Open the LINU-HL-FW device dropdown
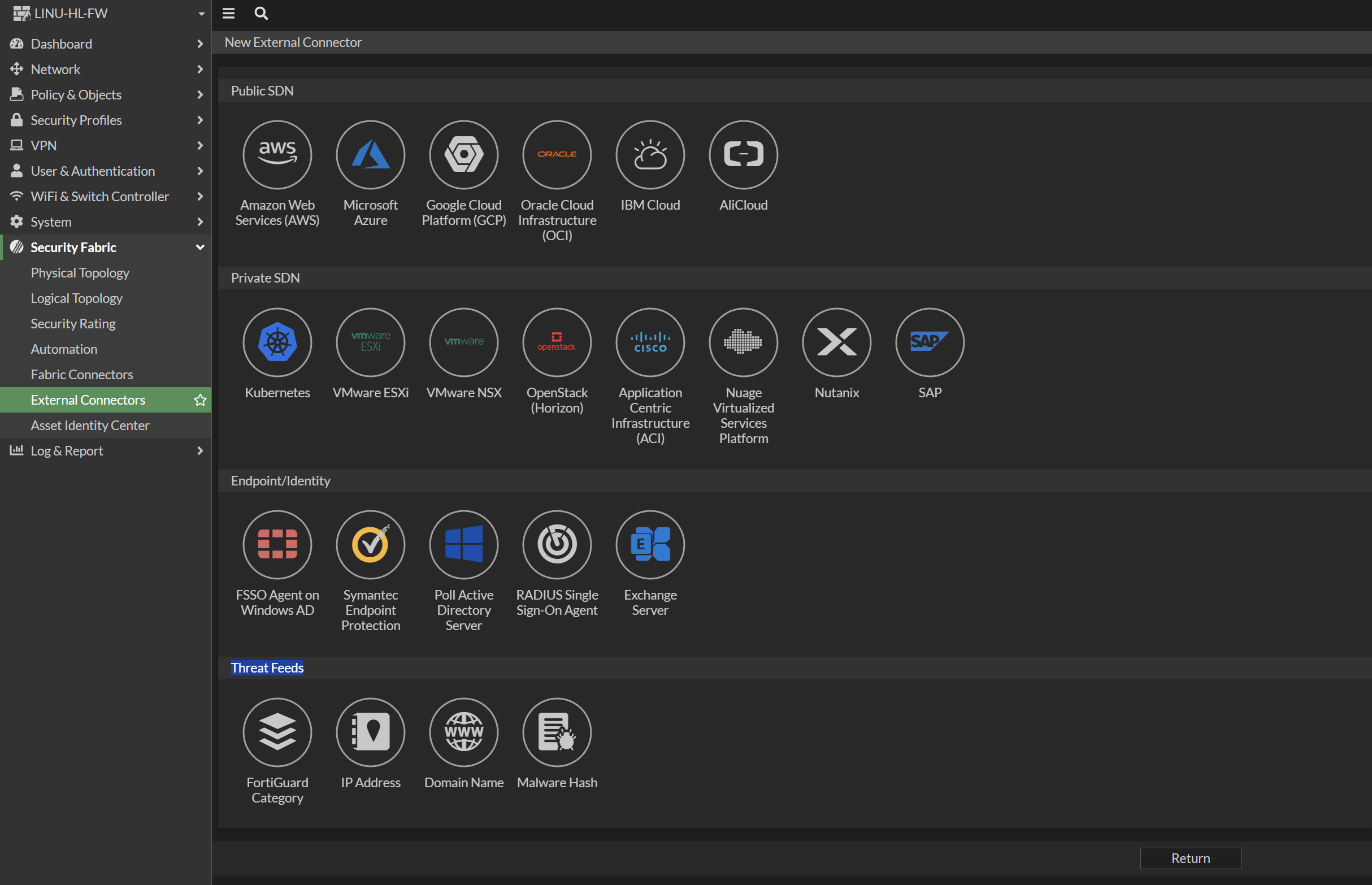 [106, 13]
